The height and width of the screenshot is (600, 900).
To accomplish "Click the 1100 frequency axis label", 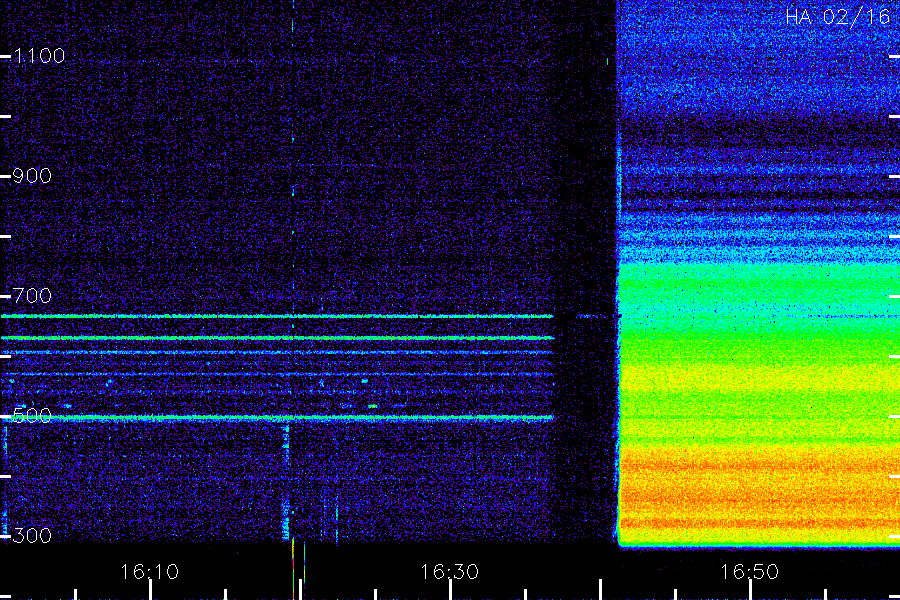I will click(x=39, y=56).
